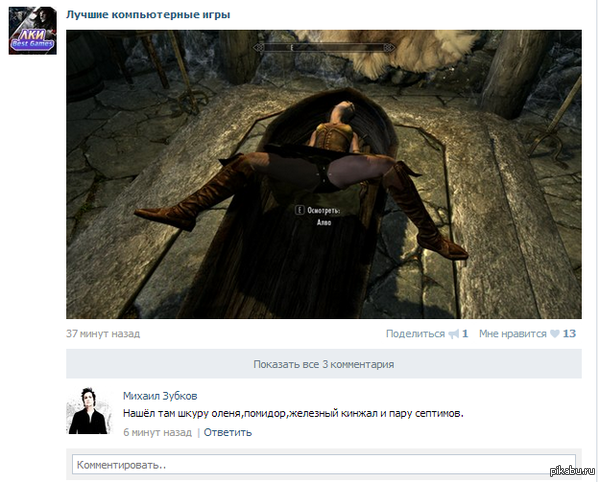Click the comment text Нашёл там шкуру оленя
600x482 pixels.
[x=182, y=414]
